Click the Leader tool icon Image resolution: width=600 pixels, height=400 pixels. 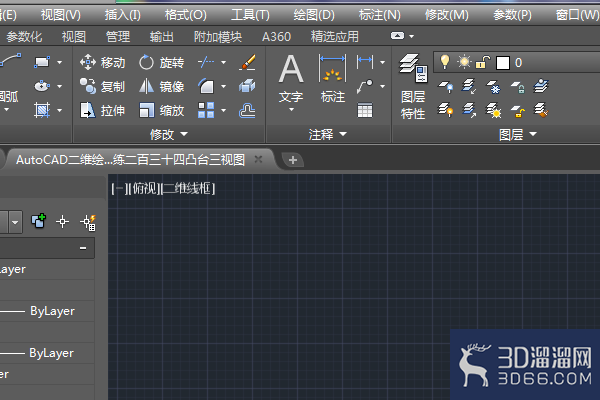[365, 86]
